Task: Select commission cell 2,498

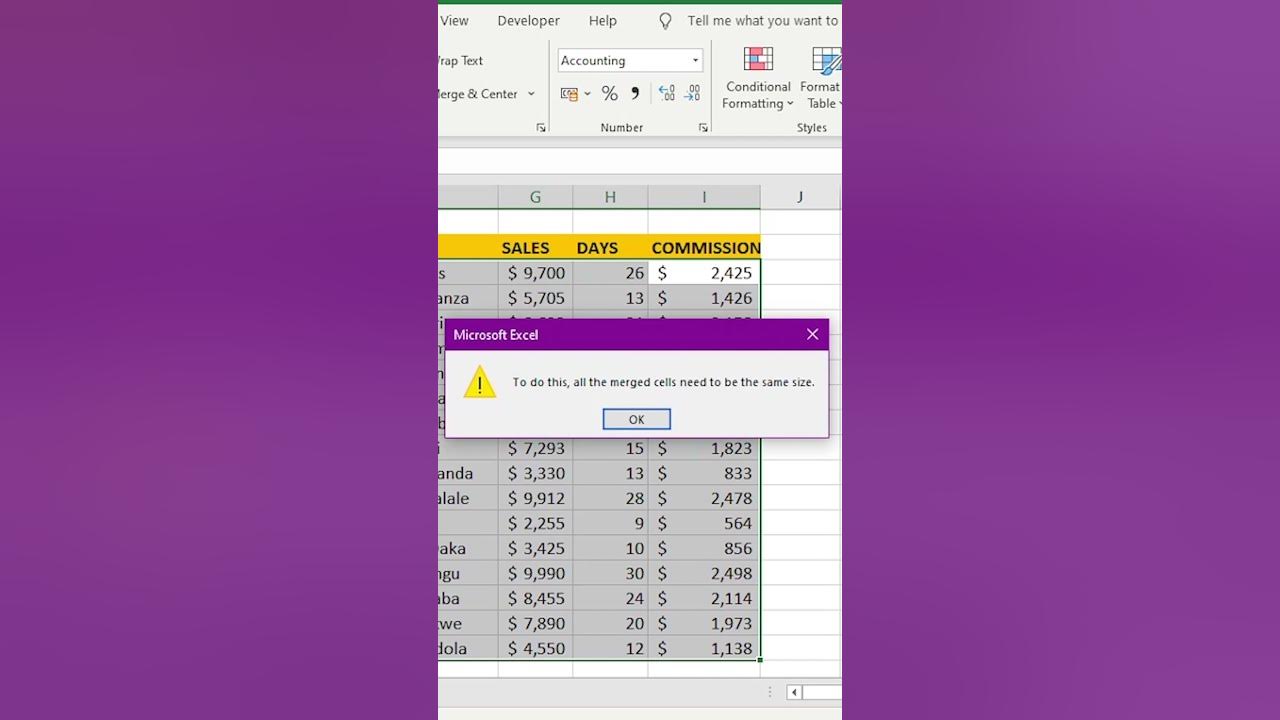Action: click(704, 573)
